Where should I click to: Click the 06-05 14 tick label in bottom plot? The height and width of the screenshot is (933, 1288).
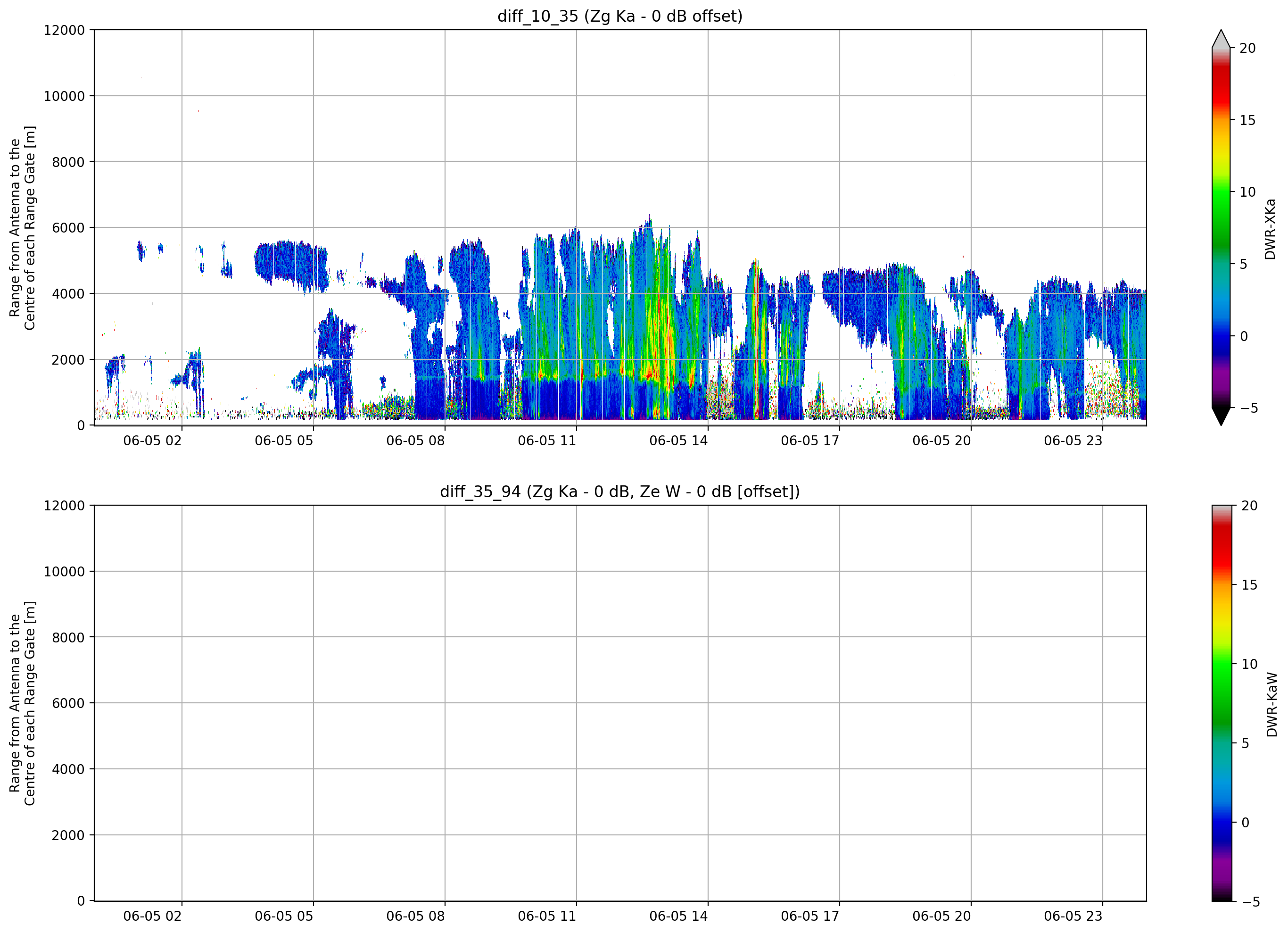pos(678,916)
